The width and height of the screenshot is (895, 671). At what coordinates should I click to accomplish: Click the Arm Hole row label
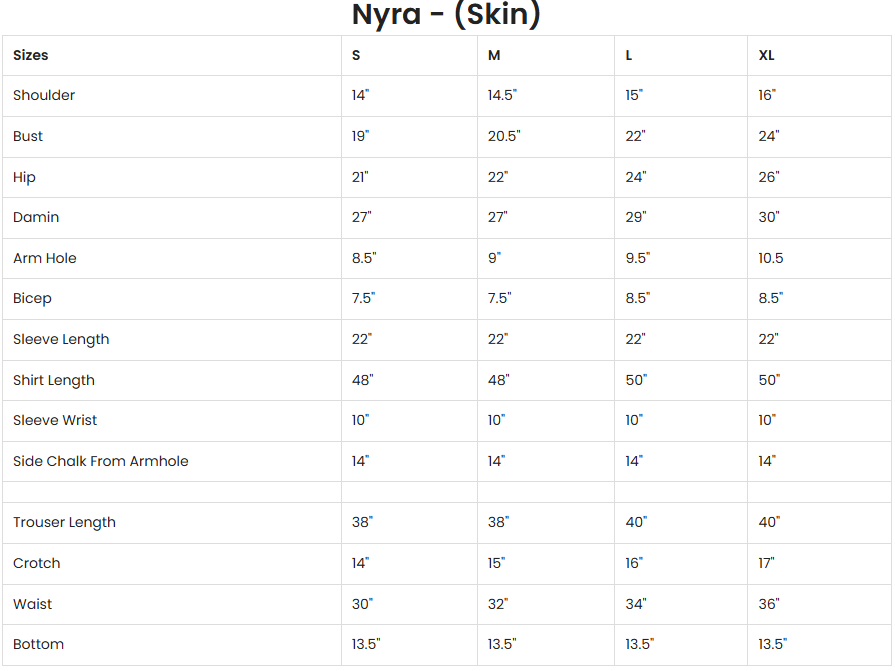45,258
